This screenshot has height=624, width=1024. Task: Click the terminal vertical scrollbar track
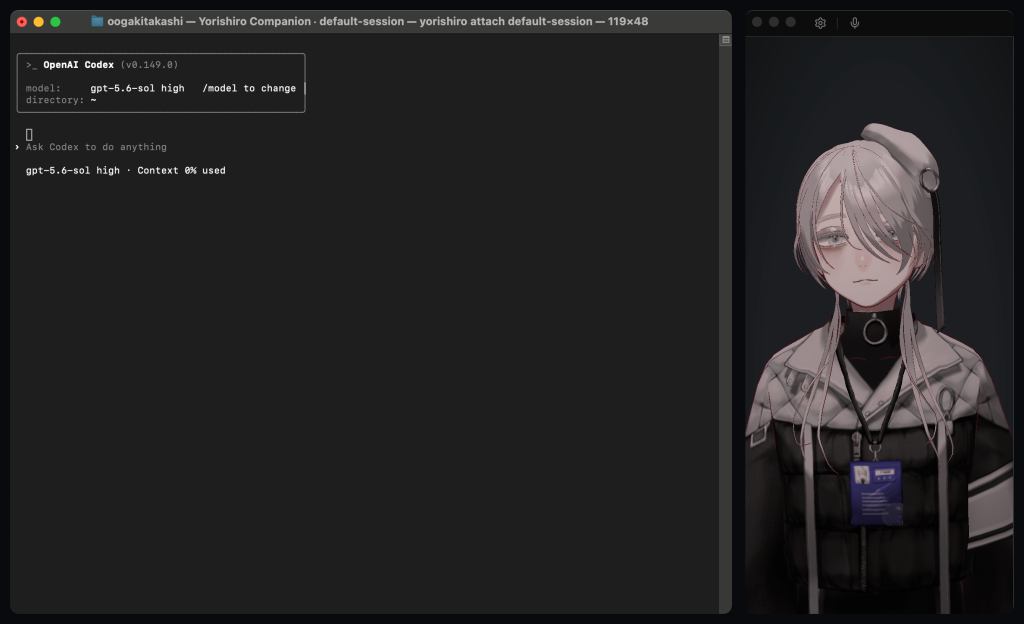(x=725, y=326)
